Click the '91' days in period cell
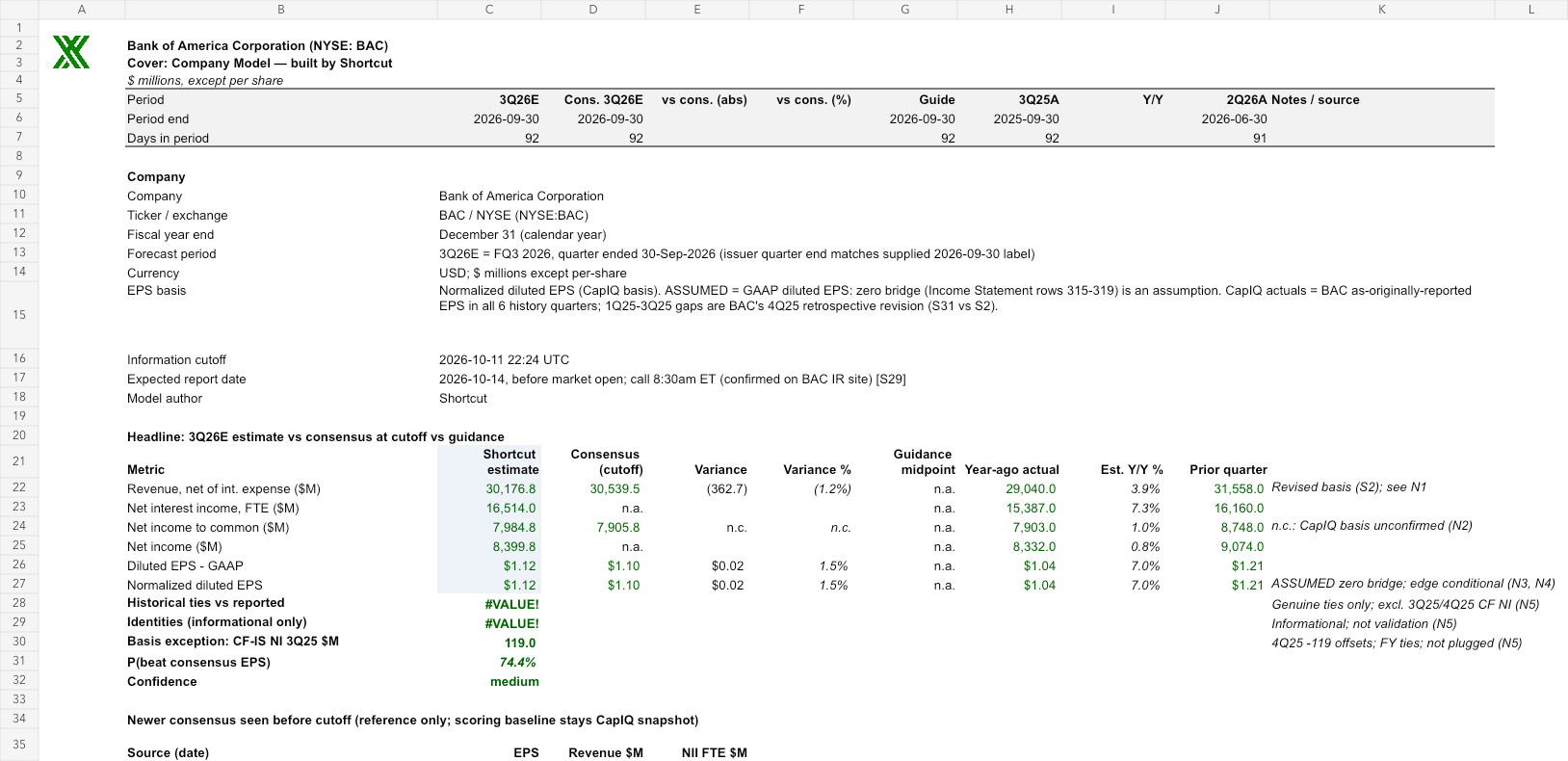The height and width of the screenshot is (761, 1568). coord(1260,139)
